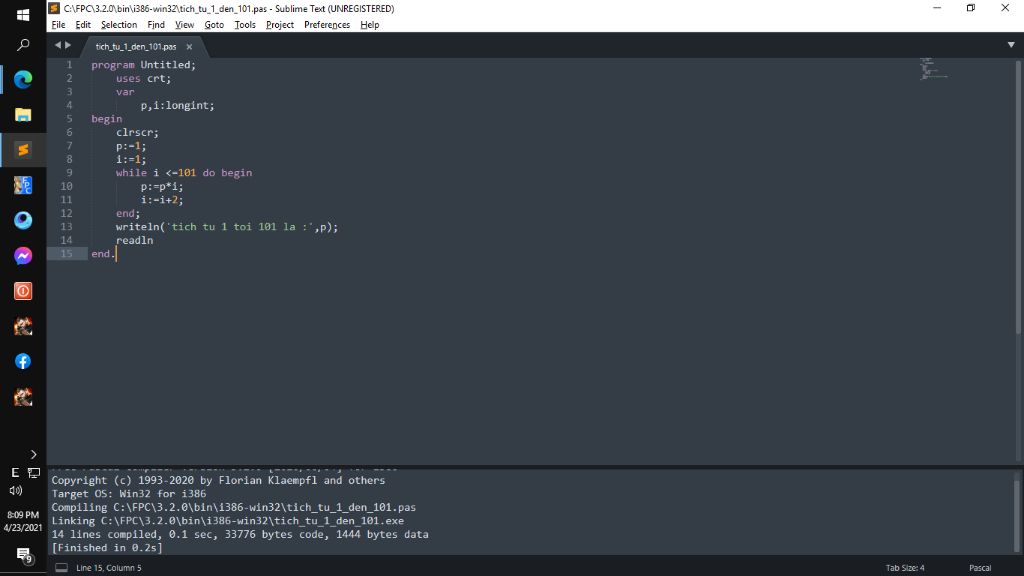Open tab list dropdown arrow at right of the tab bar

point(1011,45)
